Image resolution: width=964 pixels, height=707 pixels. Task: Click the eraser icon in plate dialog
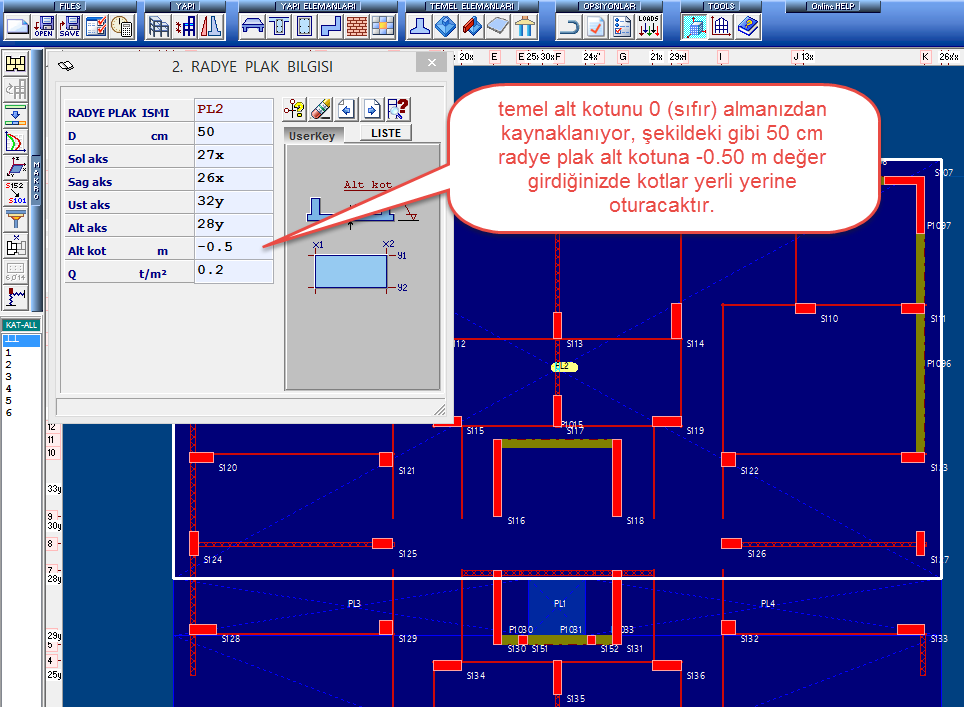pyautogui.click(x=321, y=108)
